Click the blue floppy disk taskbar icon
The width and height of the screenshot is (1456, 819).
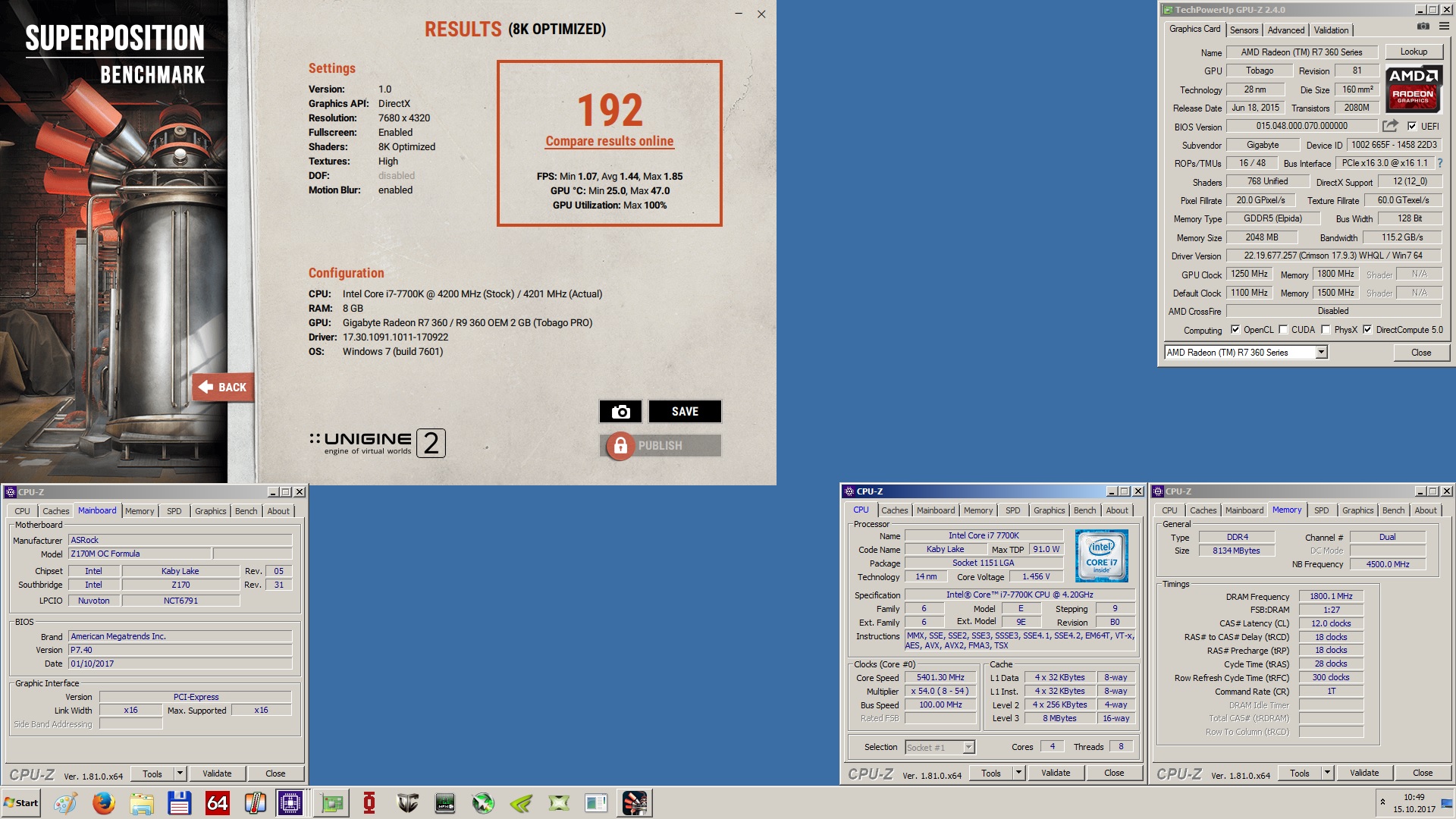point(179,803)
